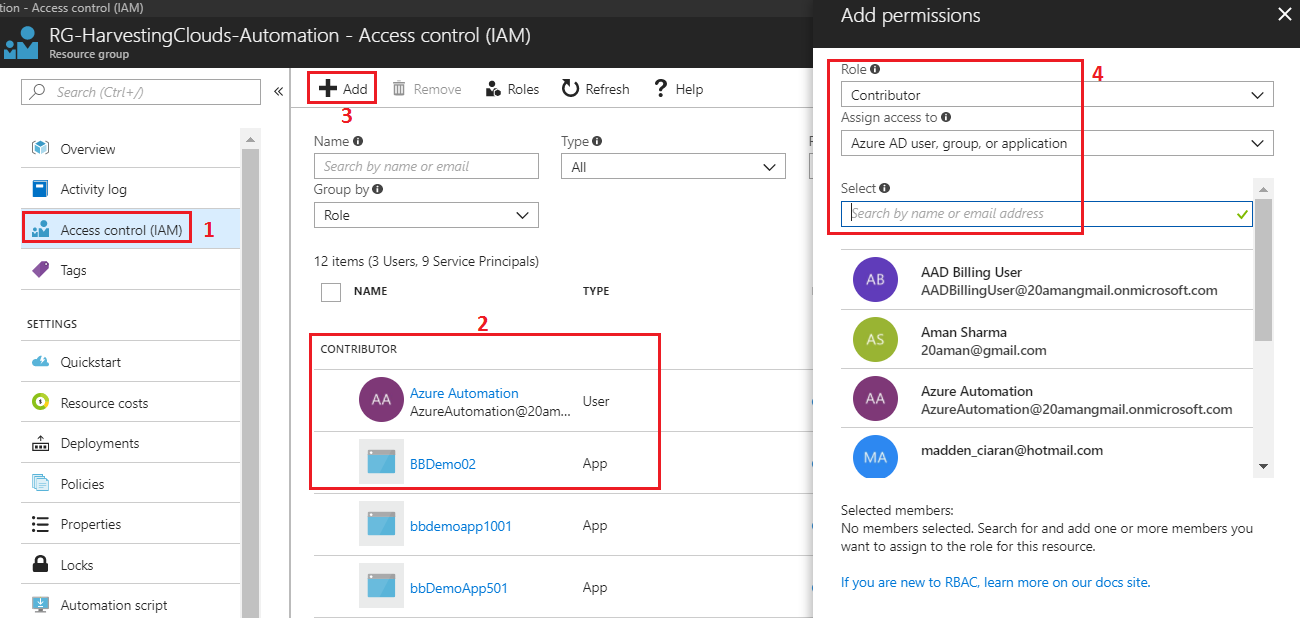Click the Access control people icon
This screenshot has width=1300, height=618.
(x=40, y=230)
